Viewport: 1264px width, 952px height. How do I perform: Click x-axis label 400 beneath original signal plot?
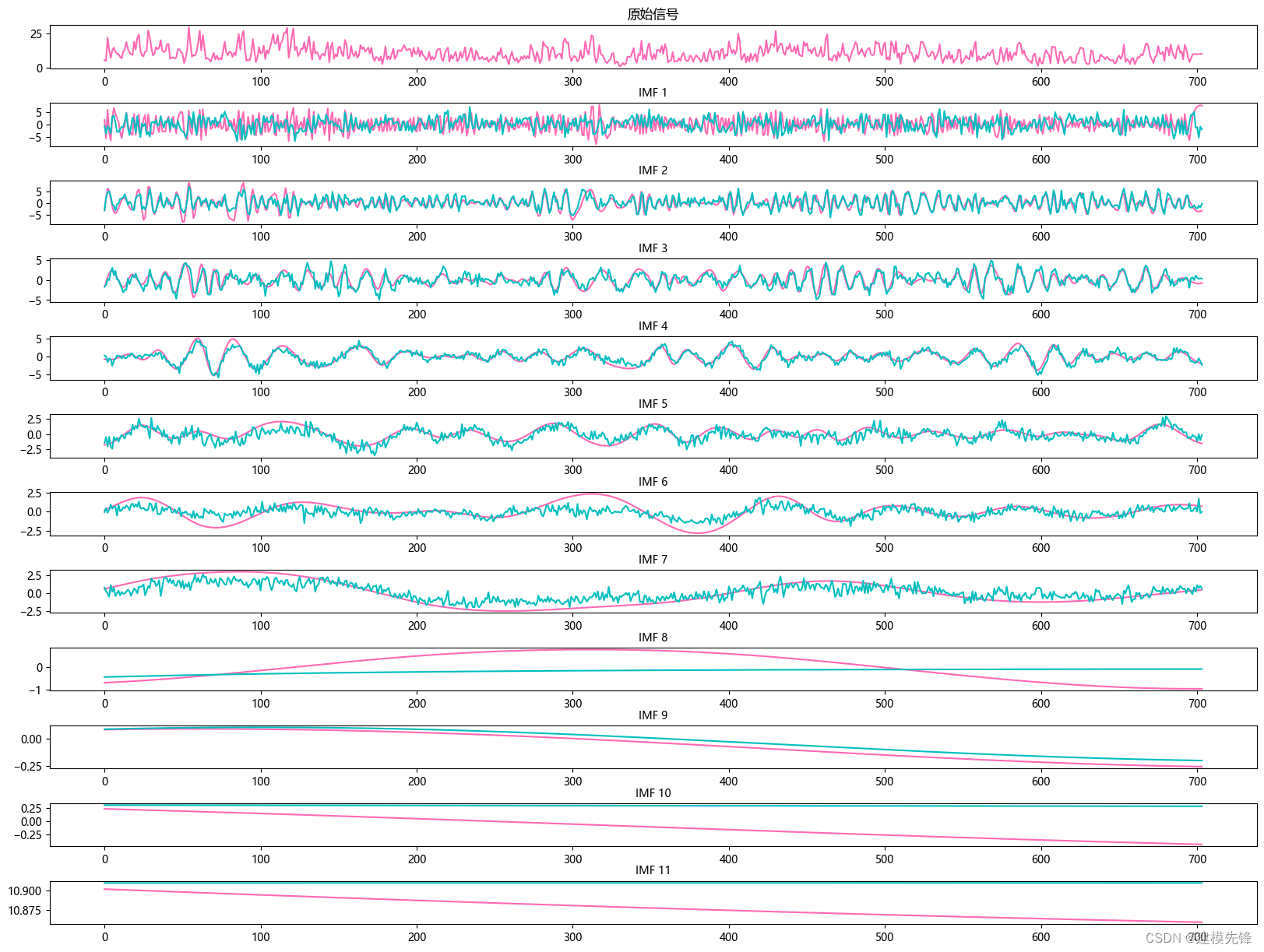coord(728,82)
